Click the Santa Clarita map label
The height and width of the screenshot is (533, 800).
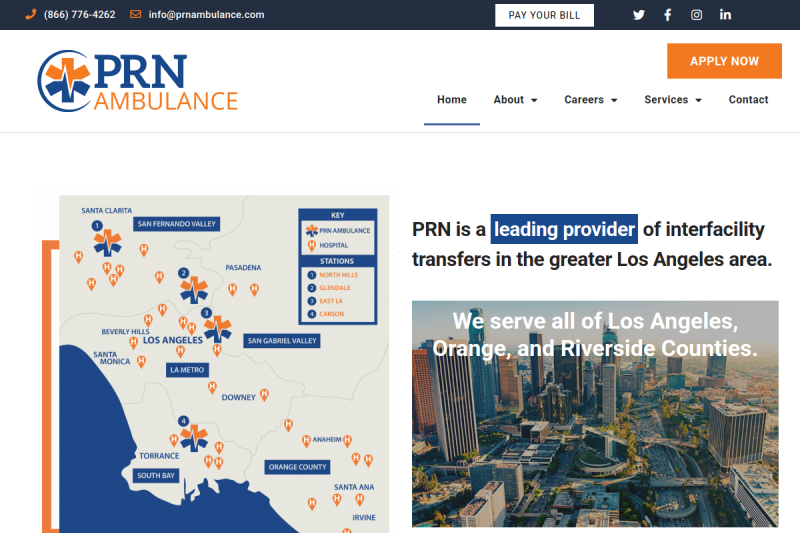coord(107,210)
